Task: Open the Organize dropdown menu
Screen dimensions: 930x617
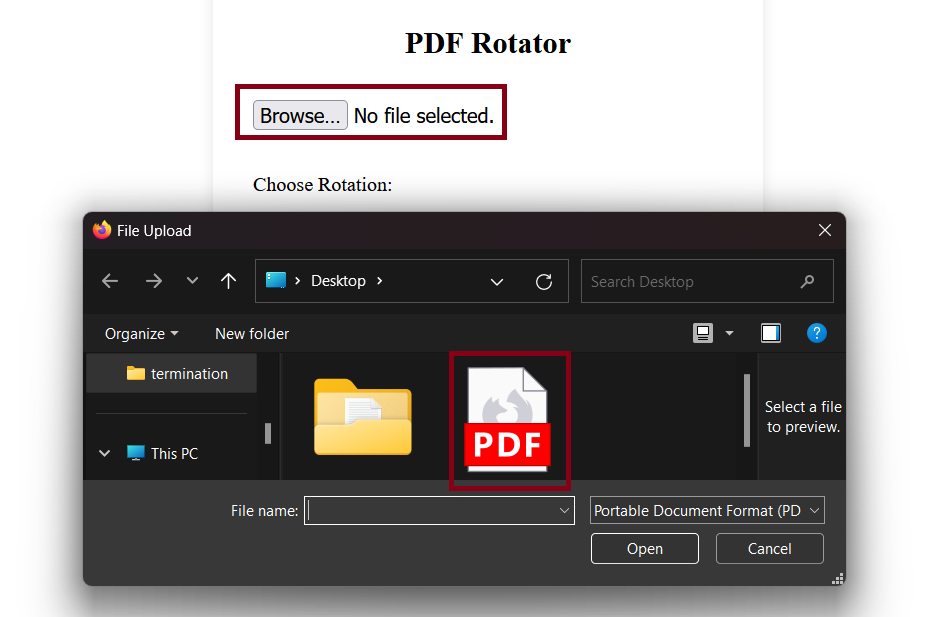Action: coord(140,333)
